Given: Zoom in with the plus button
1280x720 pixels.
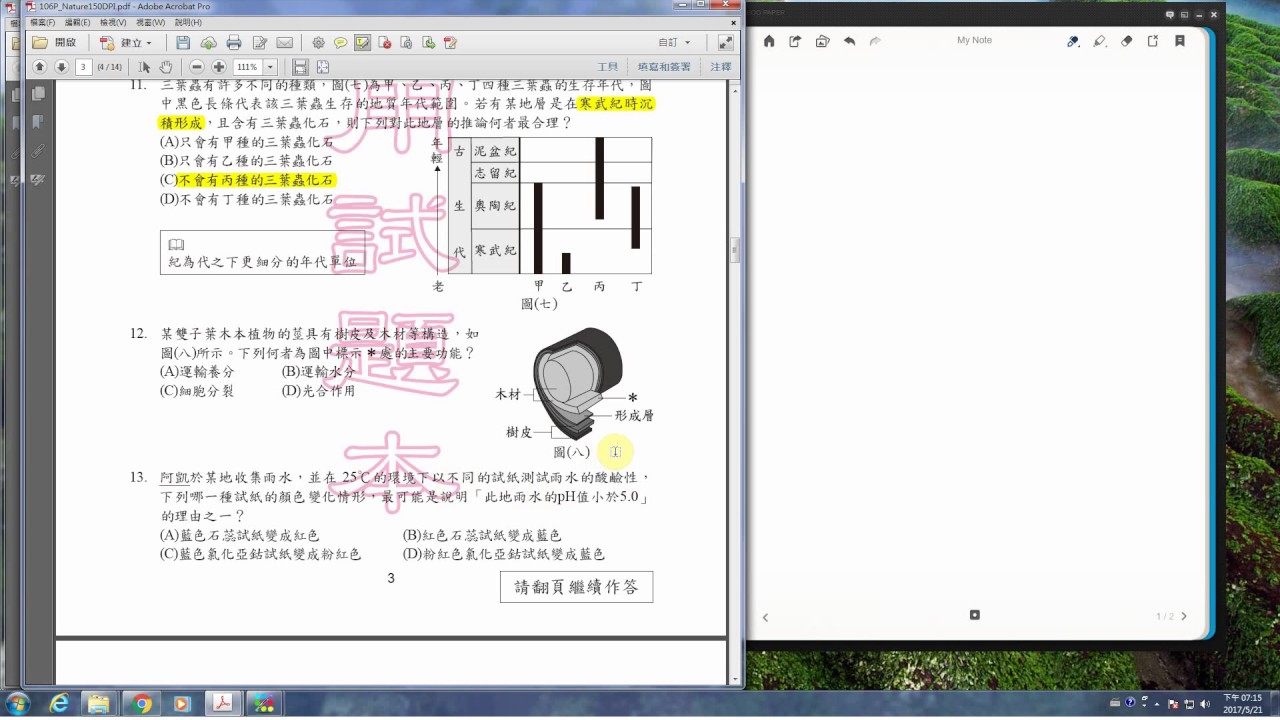Looking at the screenshot, I should pyautogui.click(x=218, y=67).
